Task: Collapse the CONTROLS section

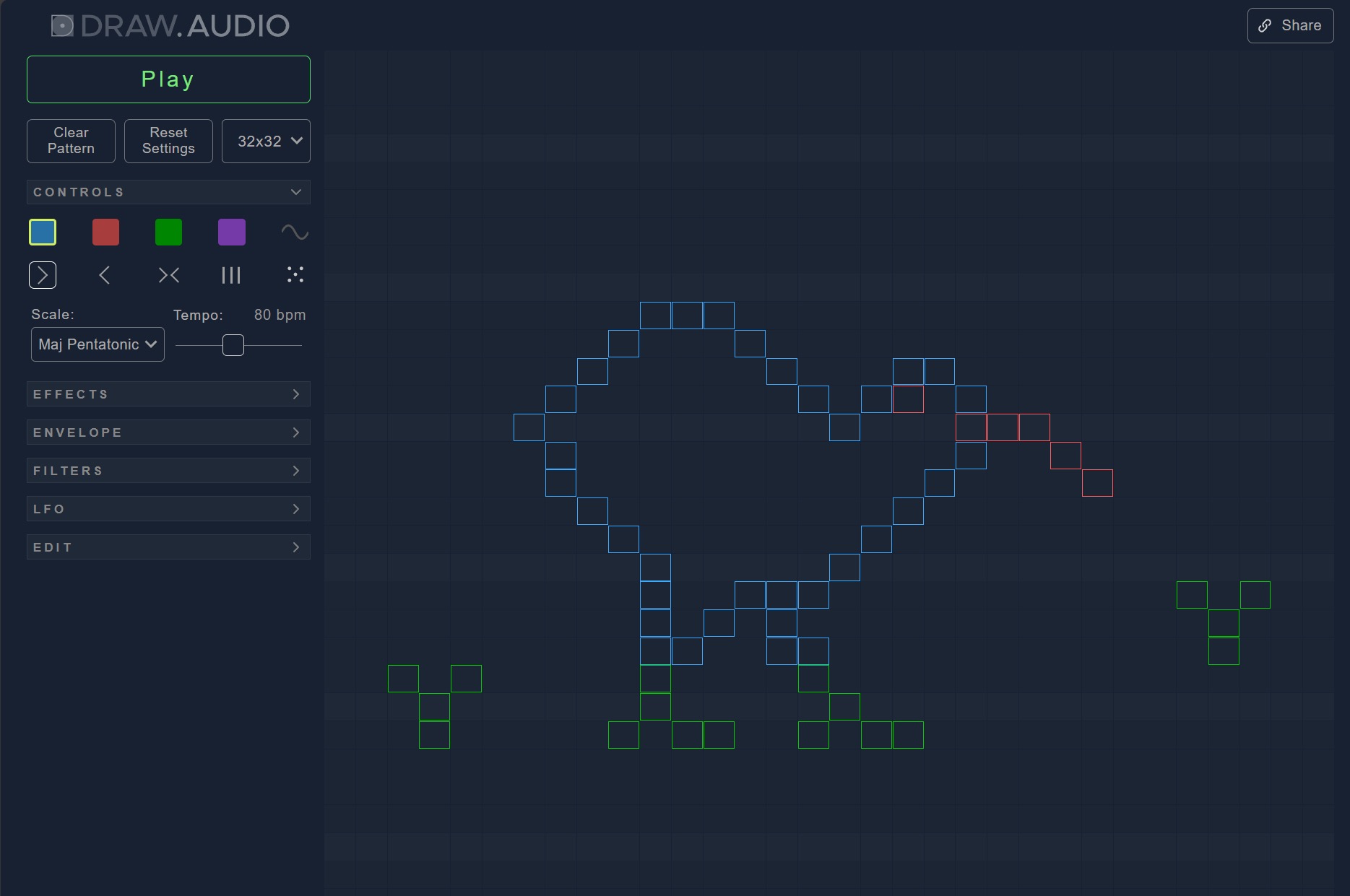Action: pyautogui.click(x=168, y=192)
